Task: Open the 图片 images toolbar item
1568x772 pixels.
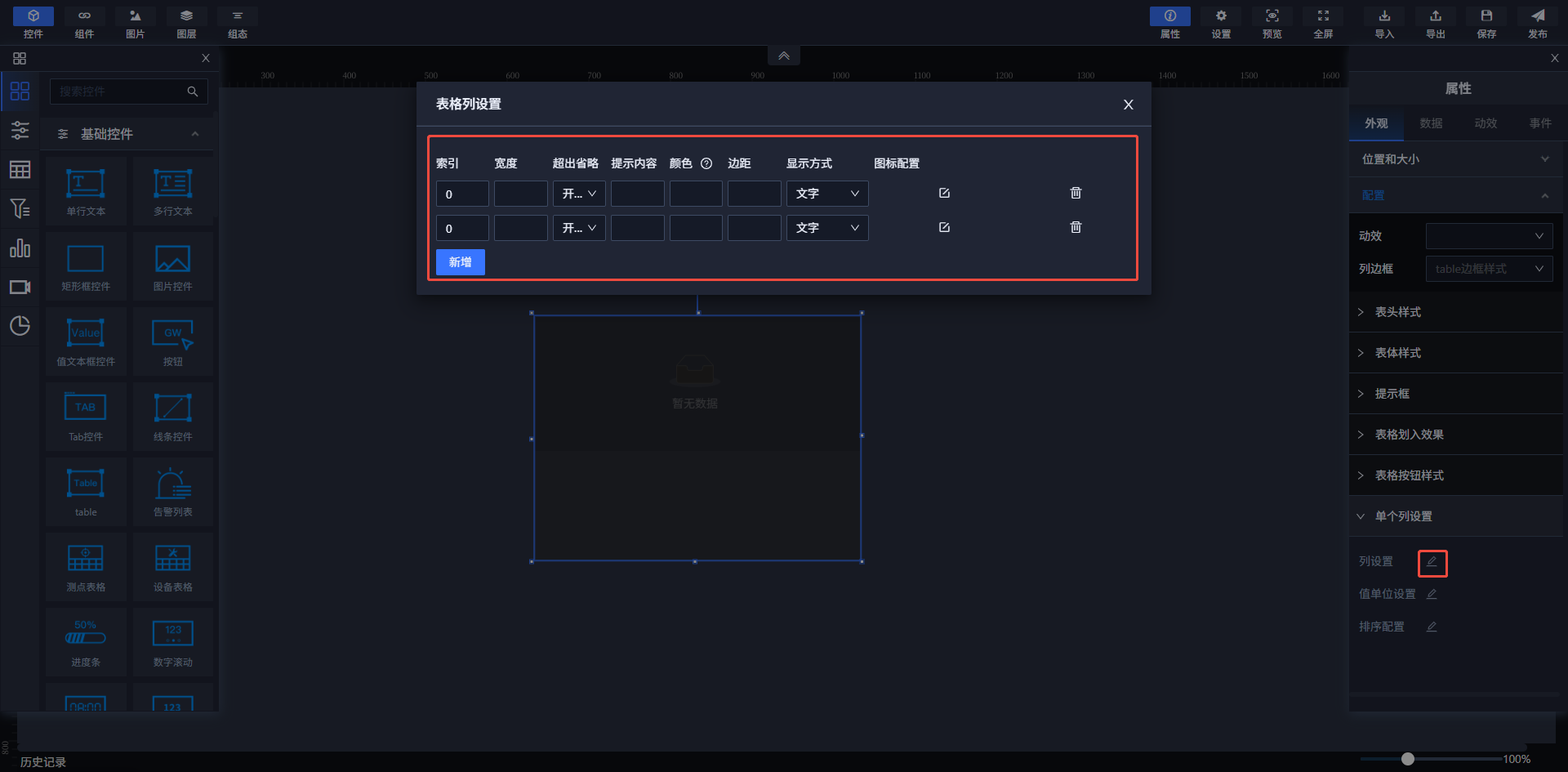Action: 136,23
